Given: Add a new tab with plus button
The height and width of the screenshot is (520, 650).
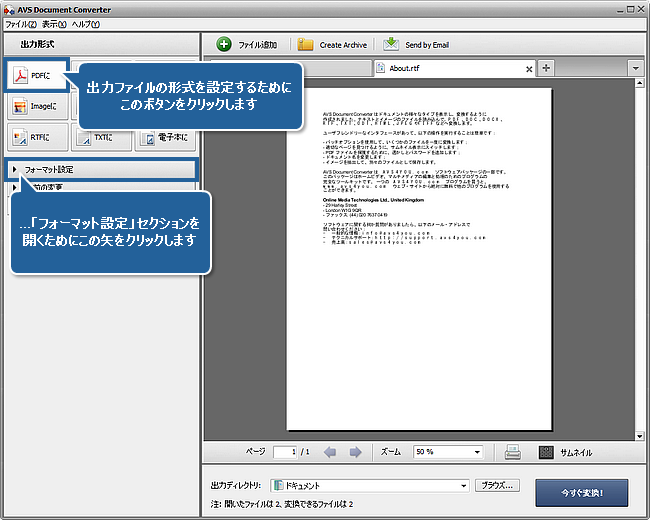Looking at the screenshot, I should click(546, 68).
